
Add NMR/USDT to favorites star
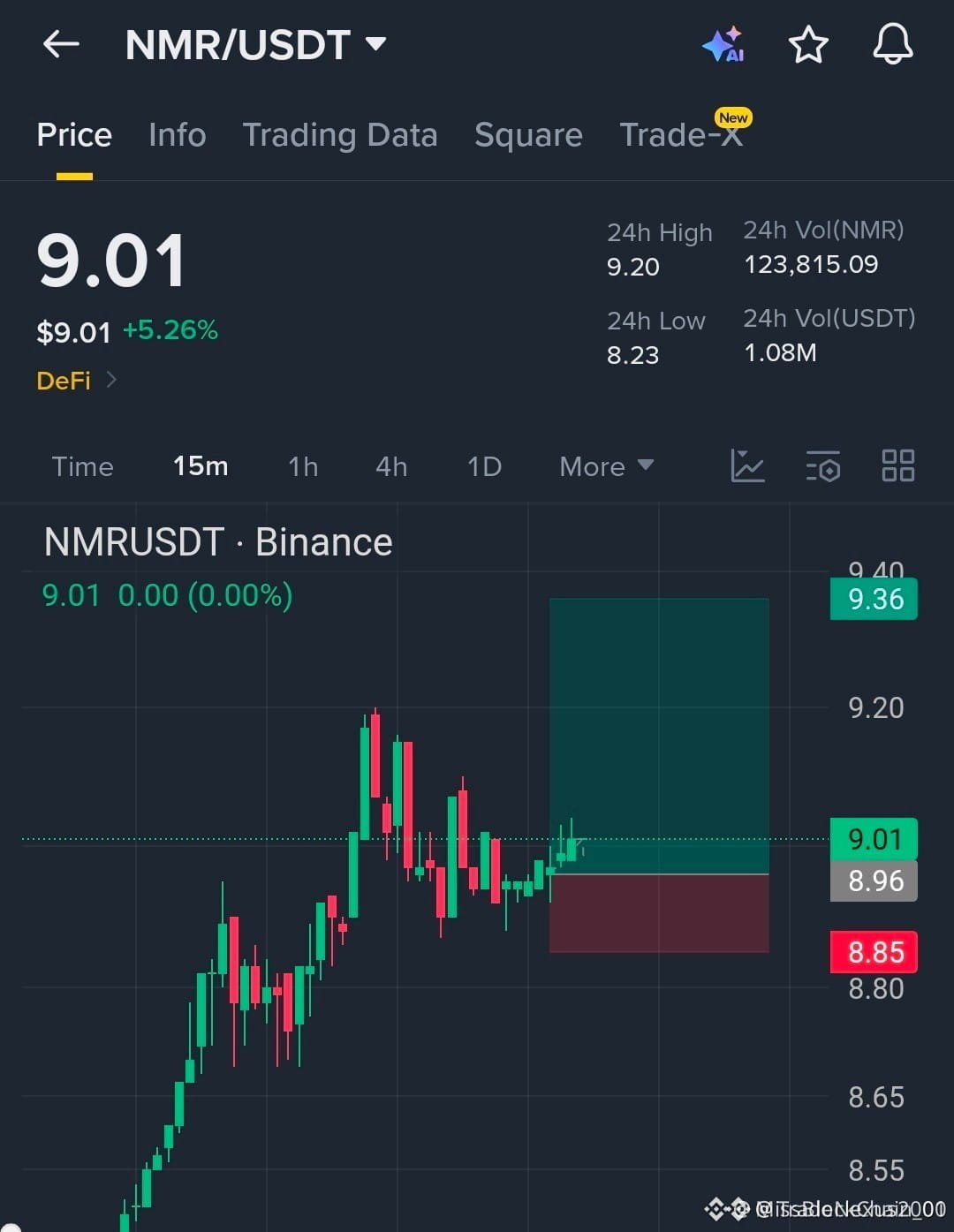[x=808, y=44]
